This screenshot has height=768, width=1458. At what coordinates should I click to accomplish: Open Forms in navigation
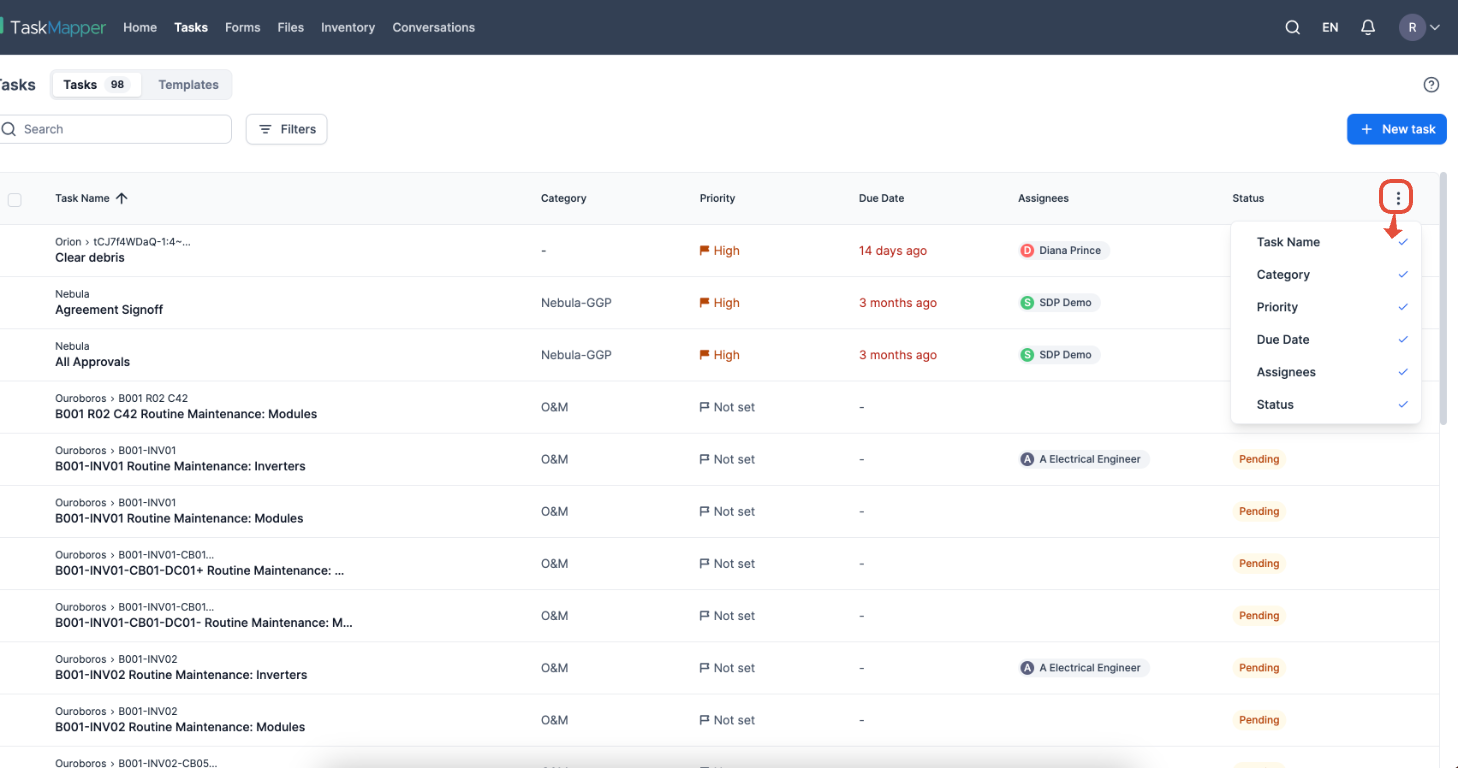coord(242,28)
